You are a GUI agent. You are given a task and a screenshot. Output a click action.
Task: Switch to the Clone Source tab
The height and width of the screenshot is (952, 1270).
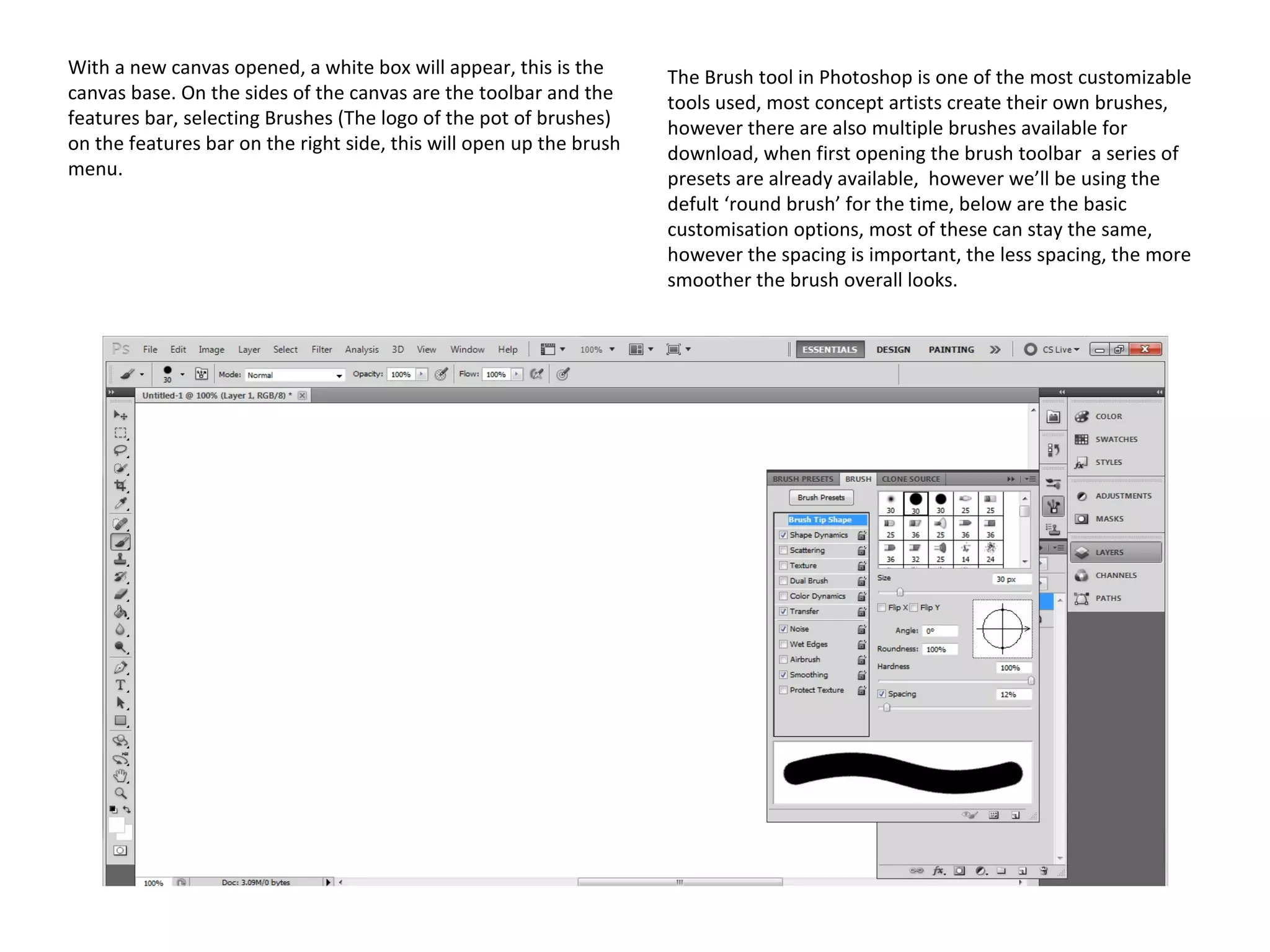click(911, 479)
